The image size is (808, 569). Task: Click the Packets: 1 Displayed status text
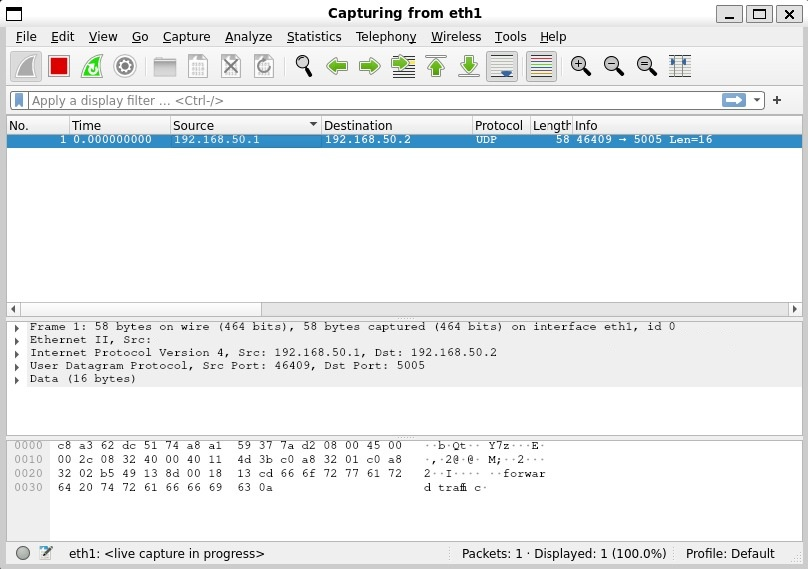[x=564, y=554]
